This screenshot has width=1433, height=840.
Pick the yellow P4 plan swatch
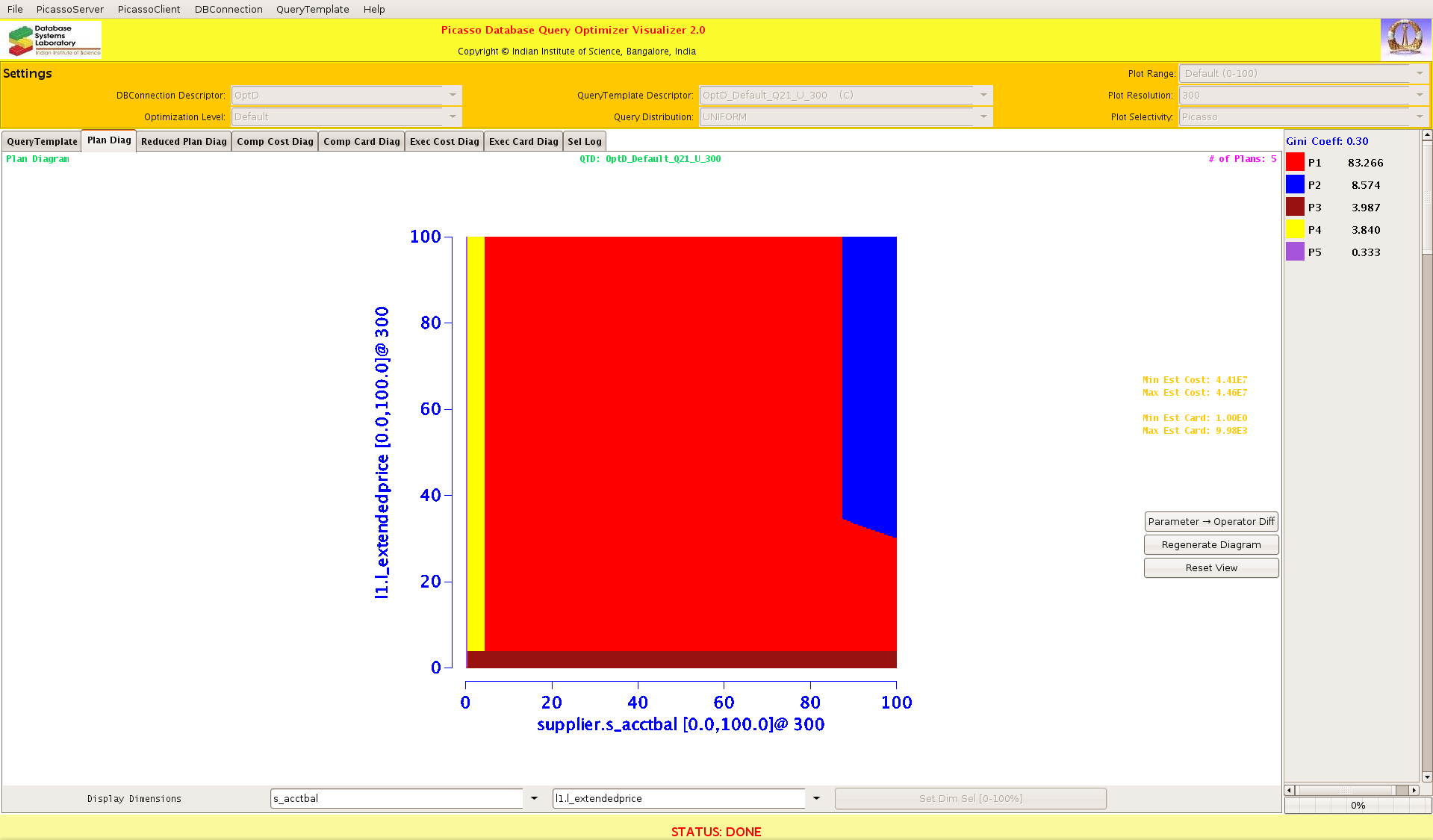click(x=1295, y=229)
